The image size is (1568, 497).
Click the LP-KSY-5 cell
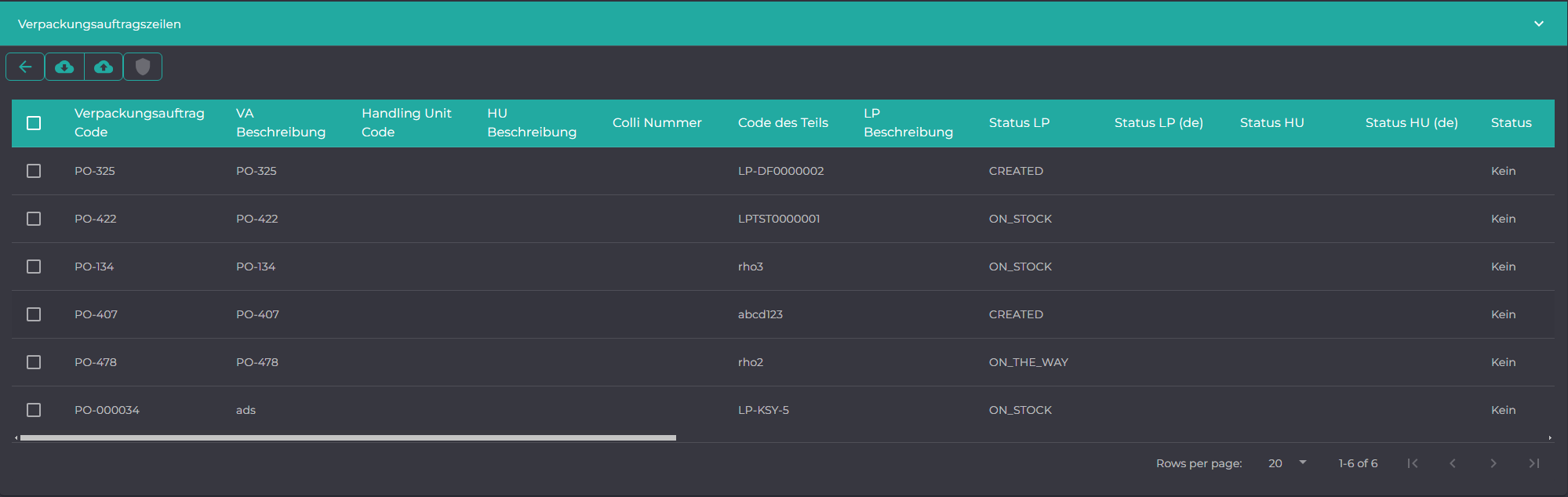[x=763, y=410]
